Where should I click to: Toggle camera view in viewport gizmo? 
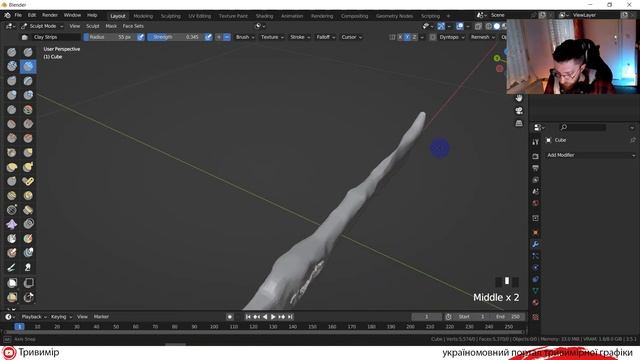click(x=519, y=111)
